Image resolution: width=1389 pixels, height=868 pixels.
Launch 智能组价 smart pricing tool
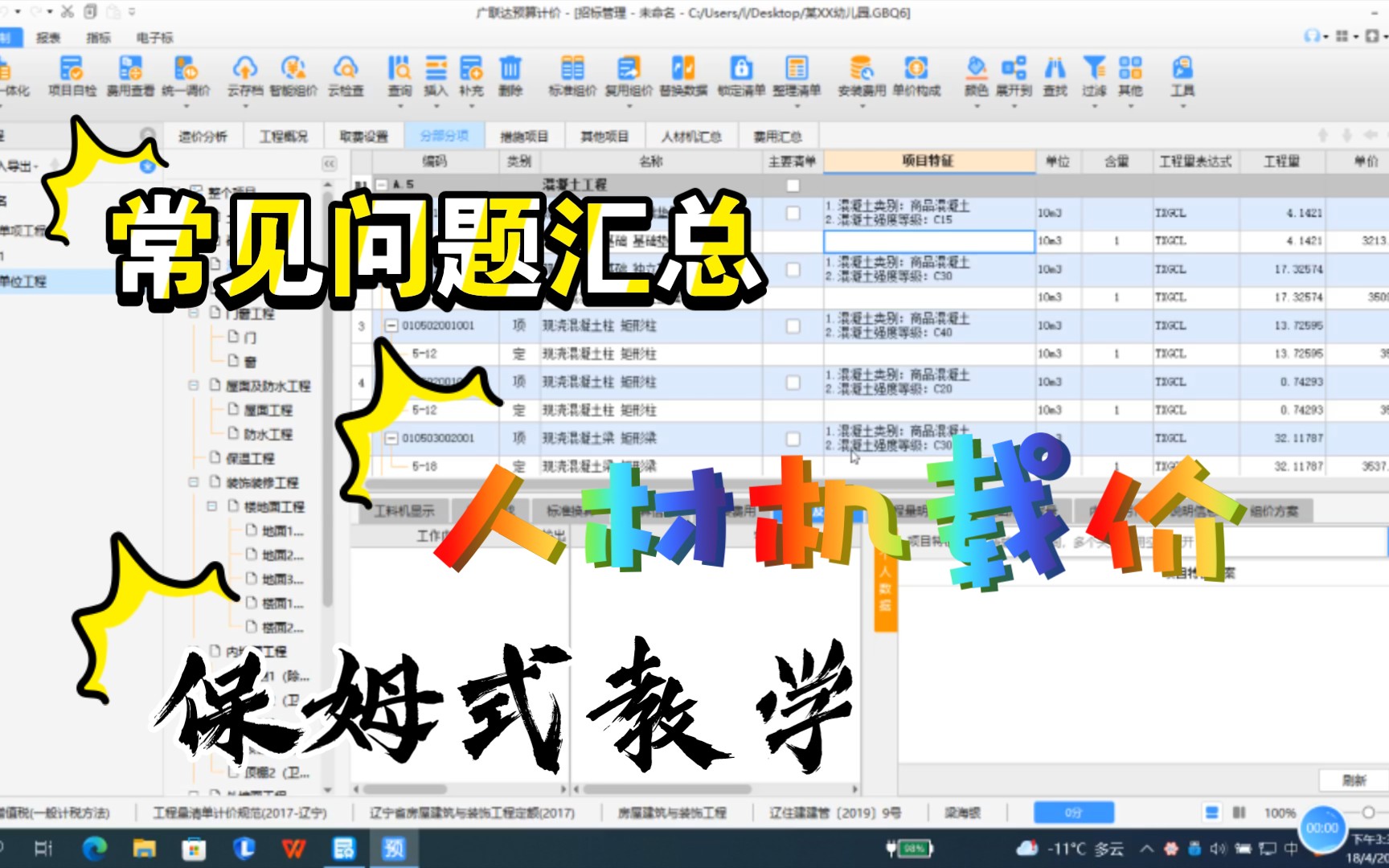(293, 76)
